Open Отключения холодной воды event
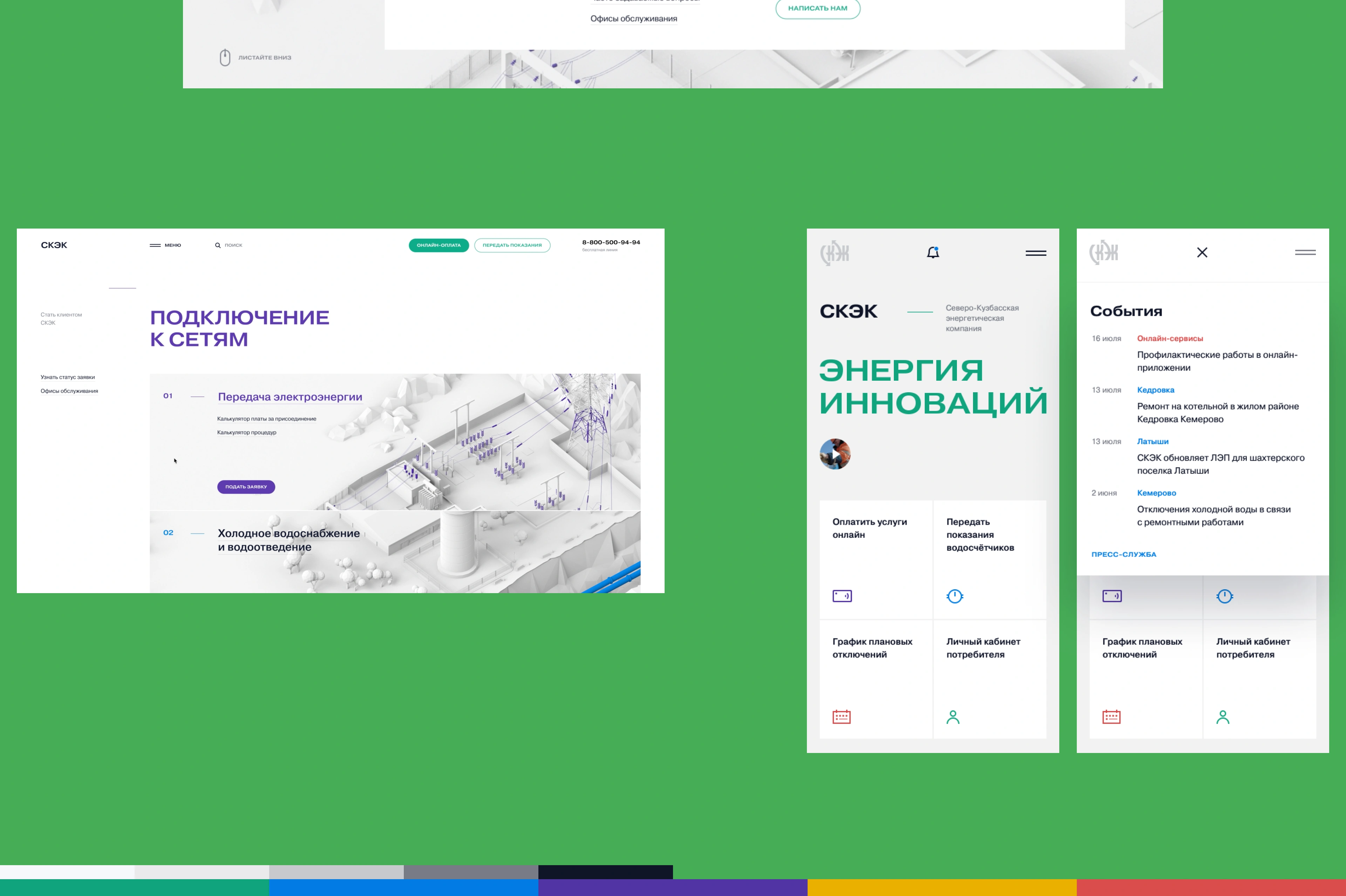The image size is (1346, 896). point(1214,515)
